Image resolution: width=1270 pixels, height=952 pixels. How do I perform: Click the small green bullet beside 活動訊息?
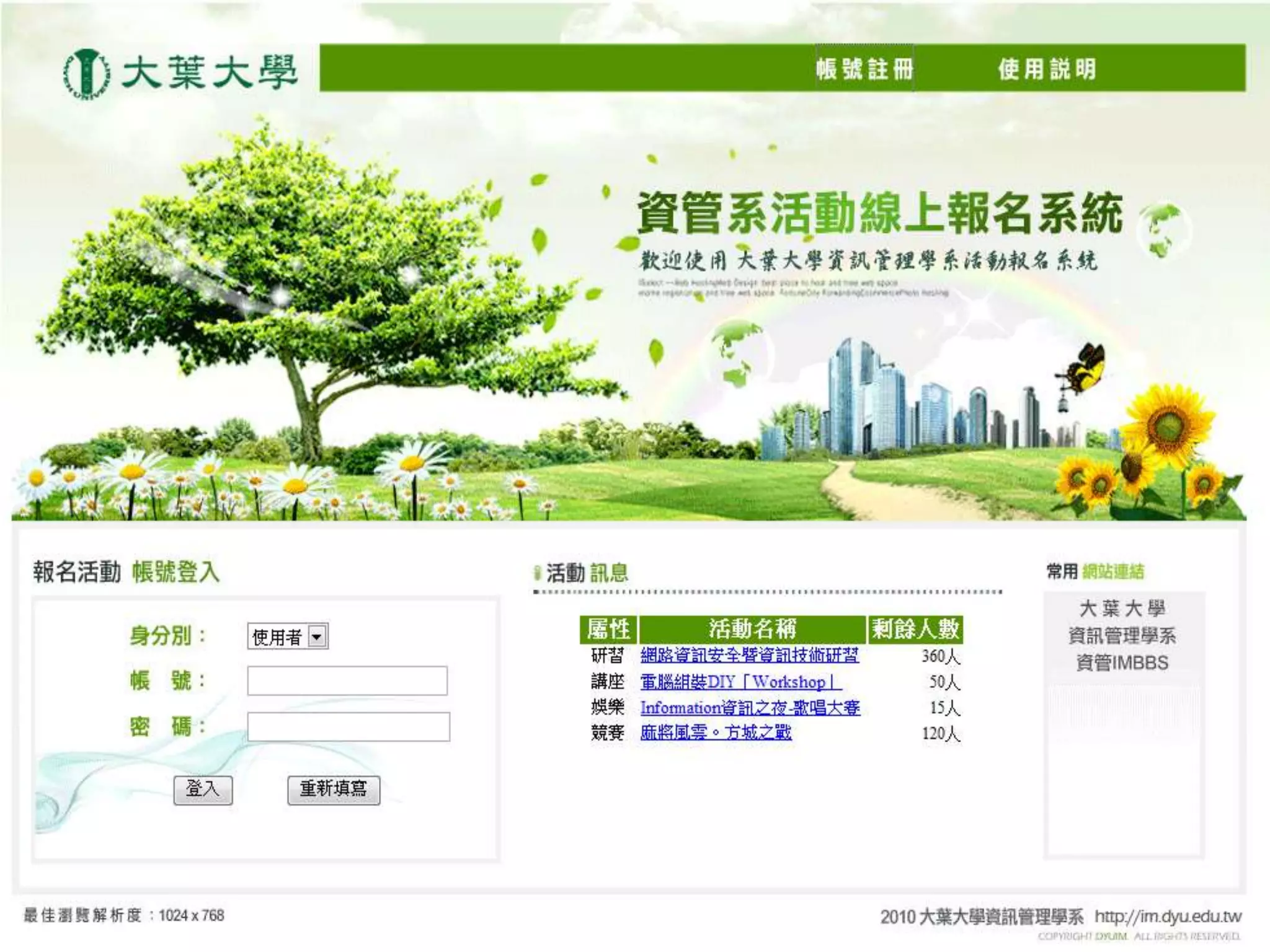pyautogui.click(x=537, y=573)
